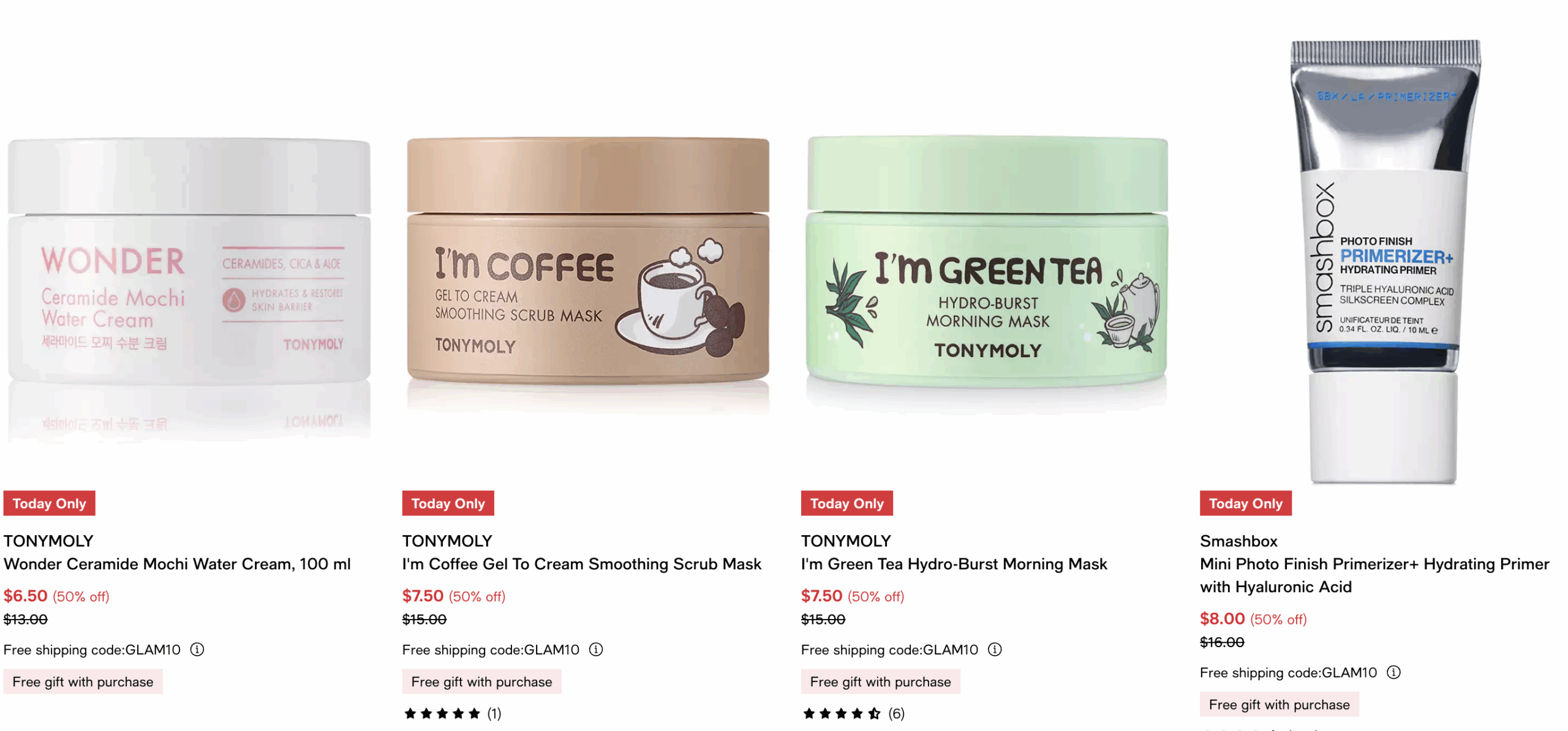The image size is (1568, 731).
Task: Click info icon beside Wonder Ceramide shipping code
Action: click(x=197, y=649)
